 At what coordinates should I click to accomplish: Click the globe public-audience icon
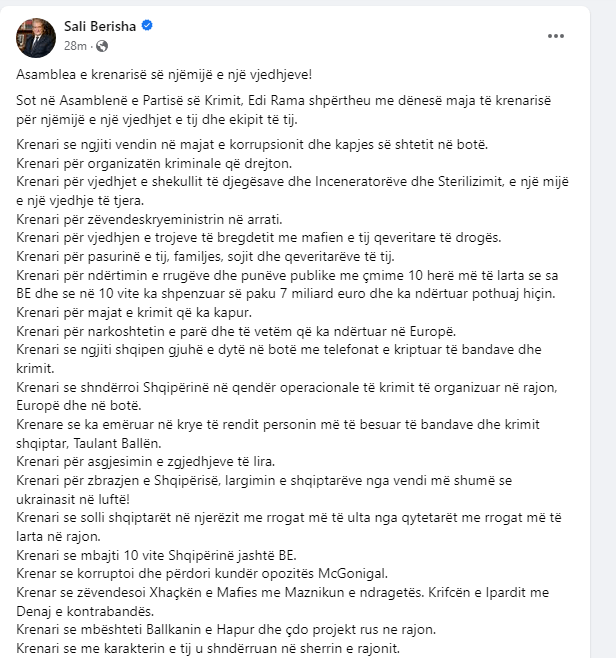pyautogui.click(x=102, y=46)
